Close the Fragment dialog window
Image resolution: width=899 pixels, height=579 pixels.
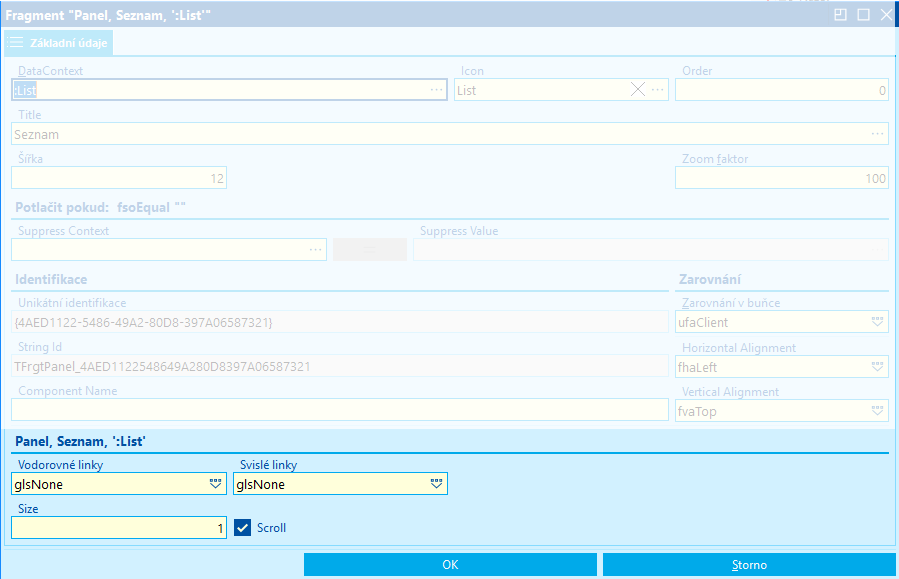(x=886, y=14)
